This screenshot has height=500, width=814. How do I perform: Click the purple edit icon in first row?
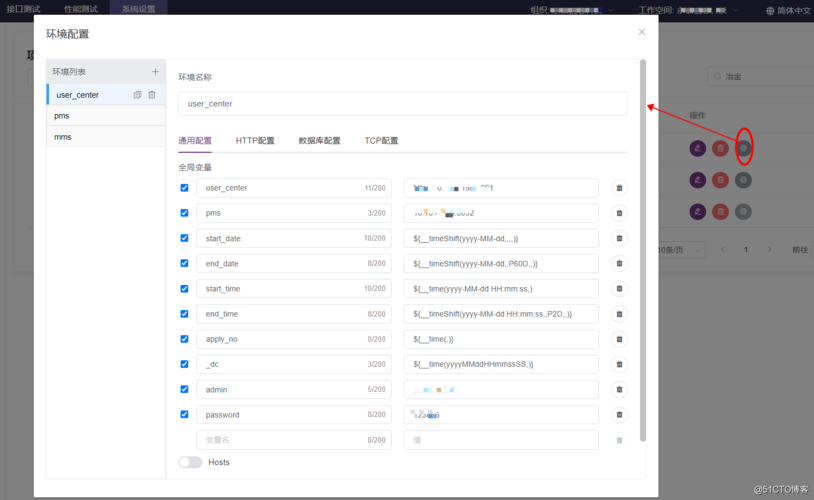tap(697, 148)
